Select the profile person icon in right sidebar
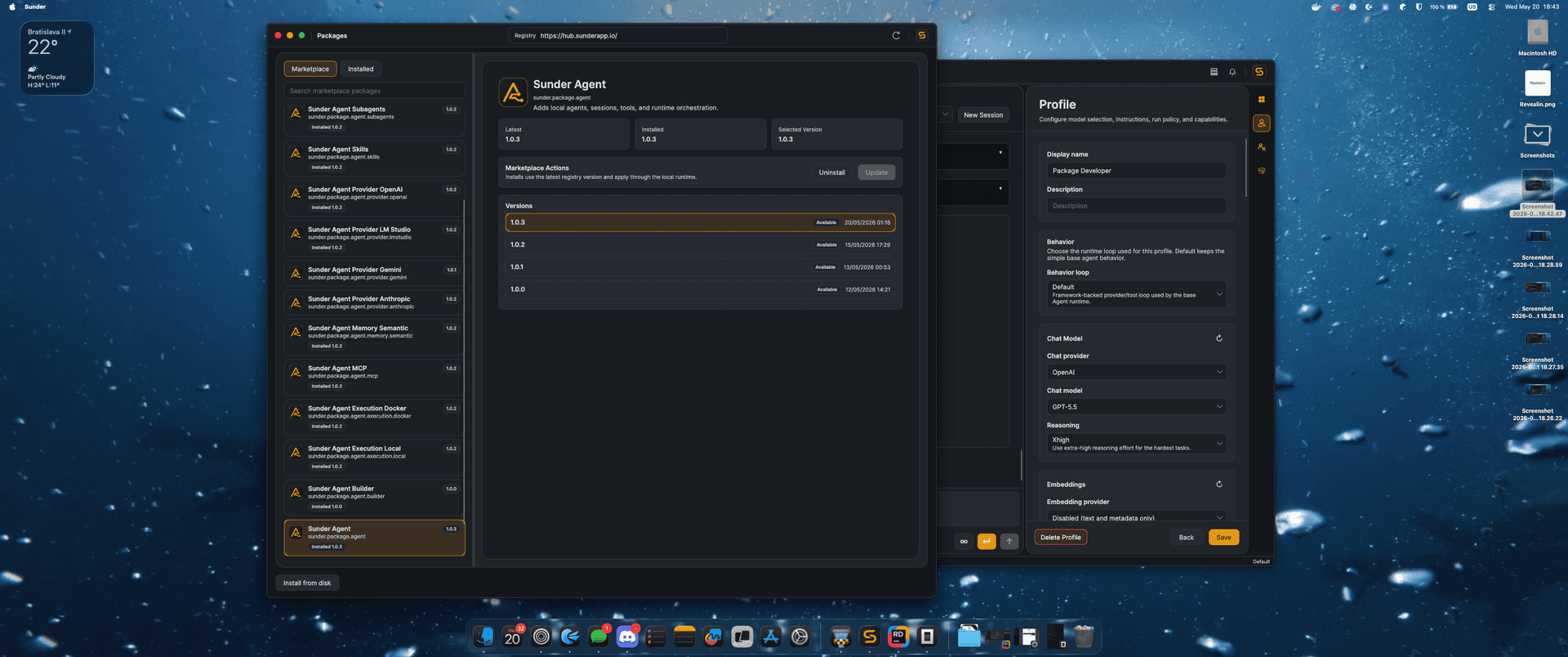 pos(1261,123)
